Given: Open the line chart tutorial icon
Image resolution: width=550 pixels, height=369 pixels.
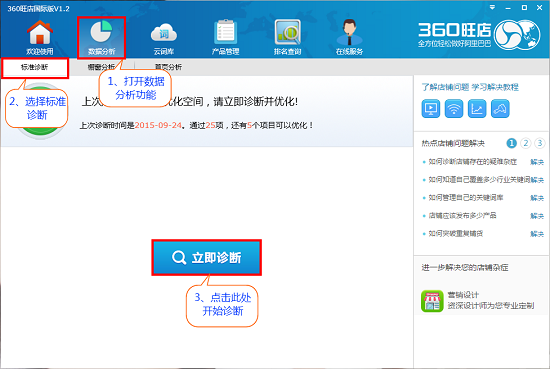Looking at the screenshot, I should pos(477,109).
